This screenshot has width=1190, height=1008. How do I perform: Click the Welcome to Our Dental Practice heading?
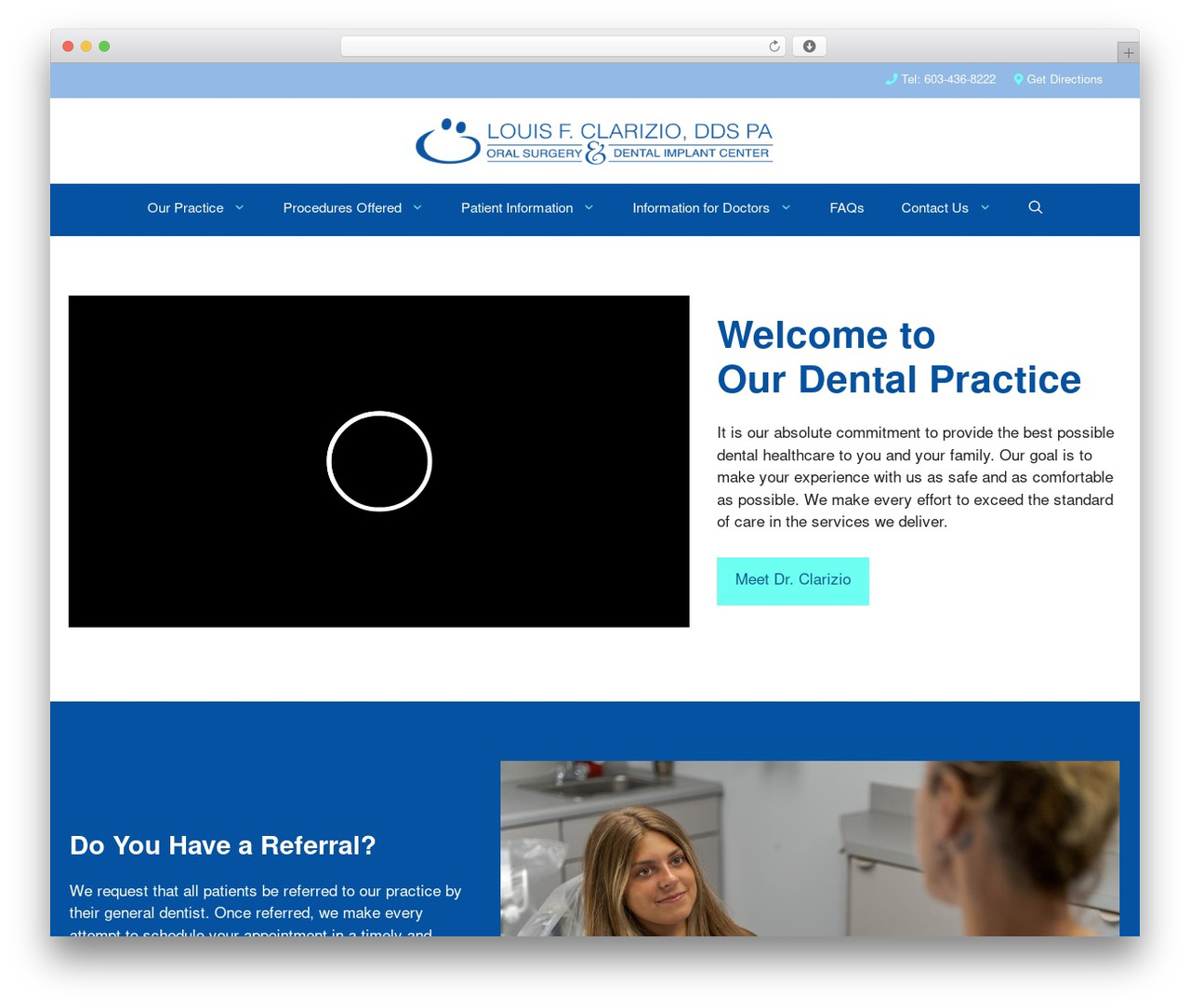pyautogui.click(x=899, y=357)
